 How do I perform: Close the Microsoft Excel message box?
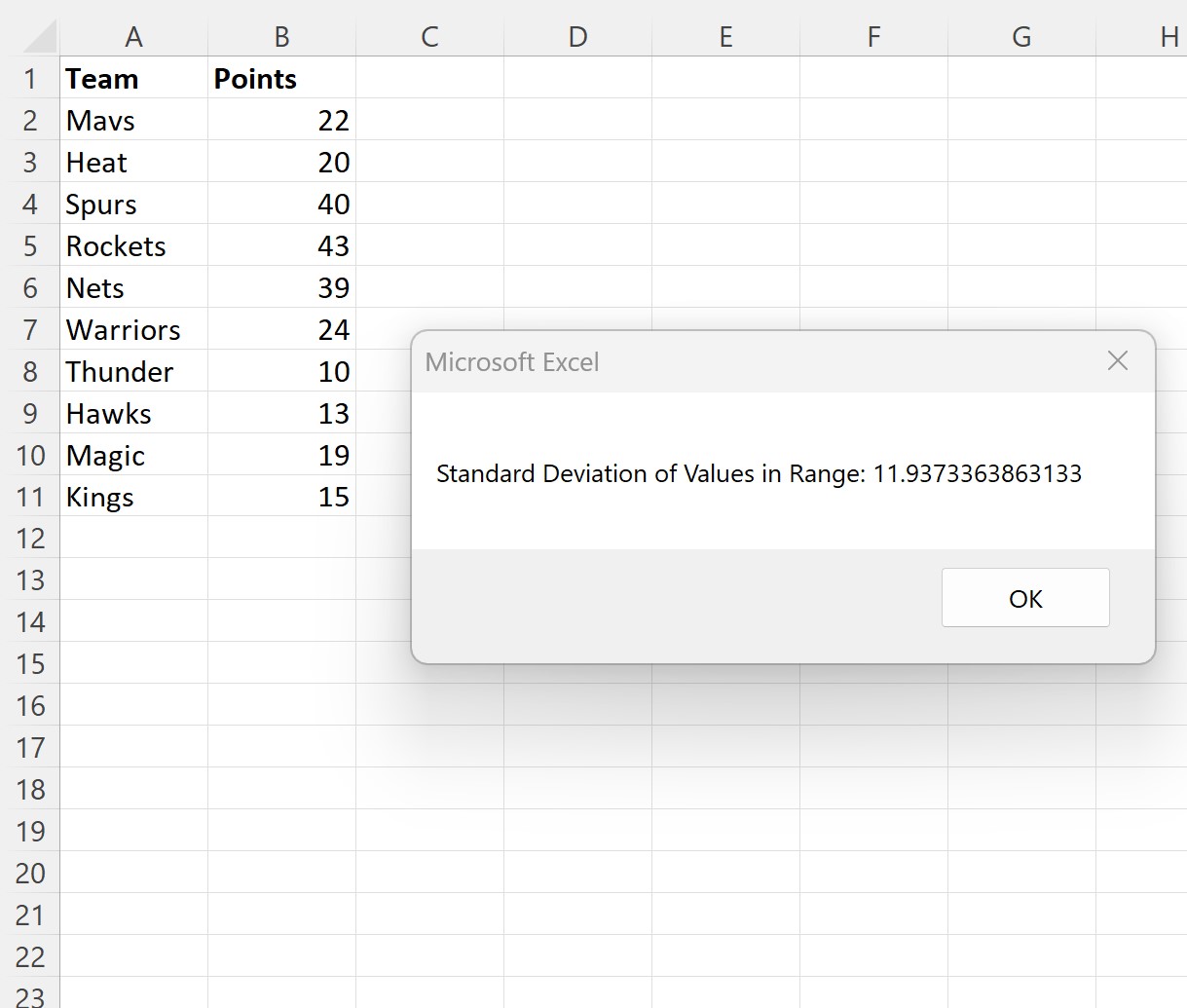(x=1118, y=361)
